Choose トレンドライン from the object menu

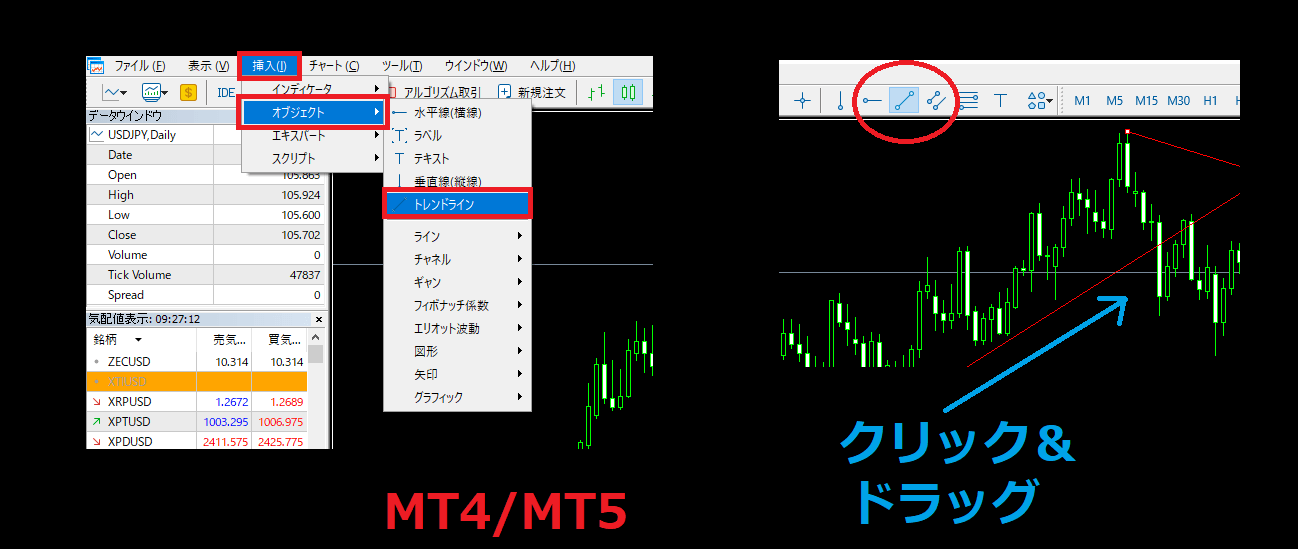tap(458, 204)
